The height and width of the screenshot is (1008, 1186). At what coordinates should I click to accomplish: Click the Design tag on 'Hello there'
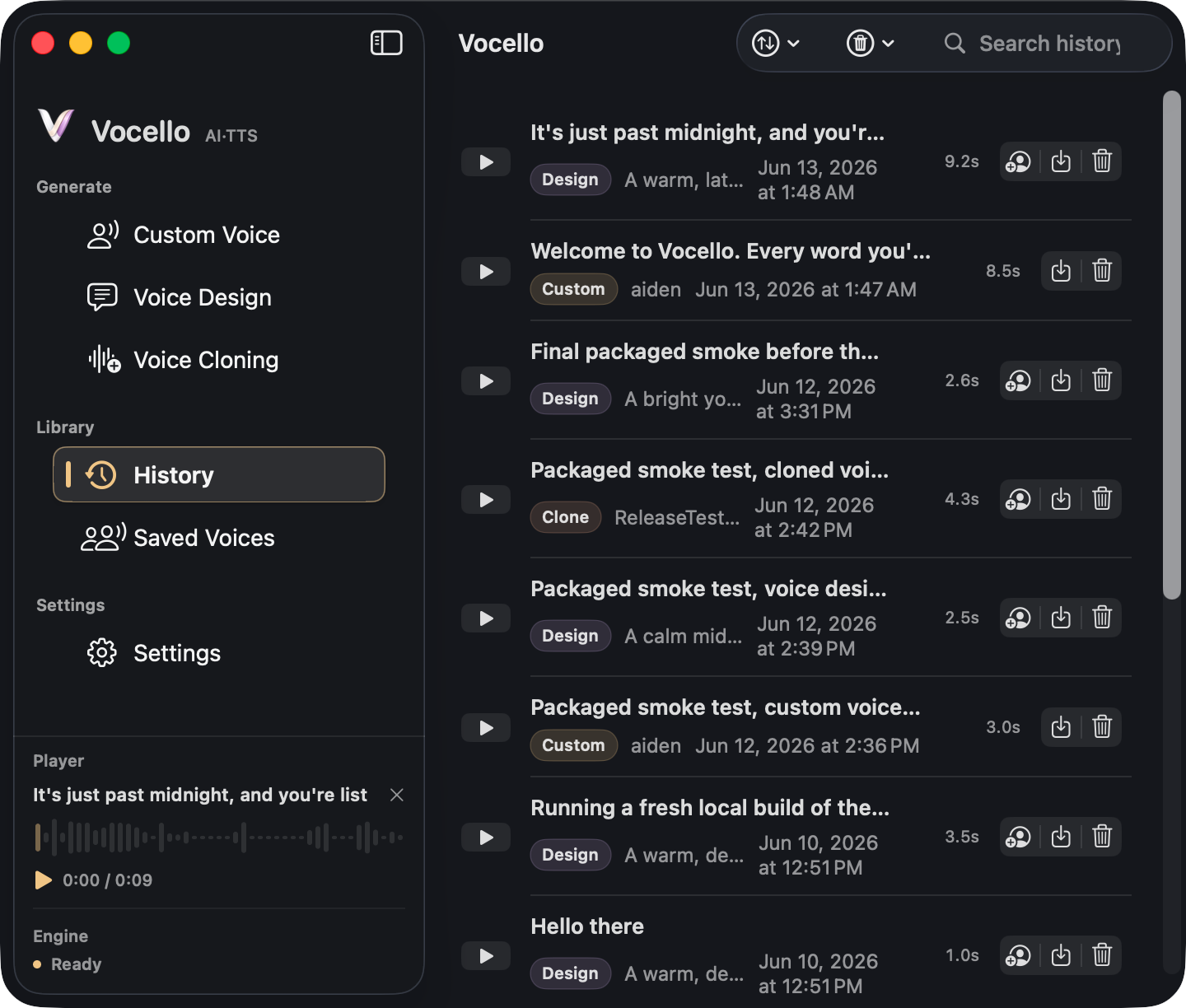point(570,973)
